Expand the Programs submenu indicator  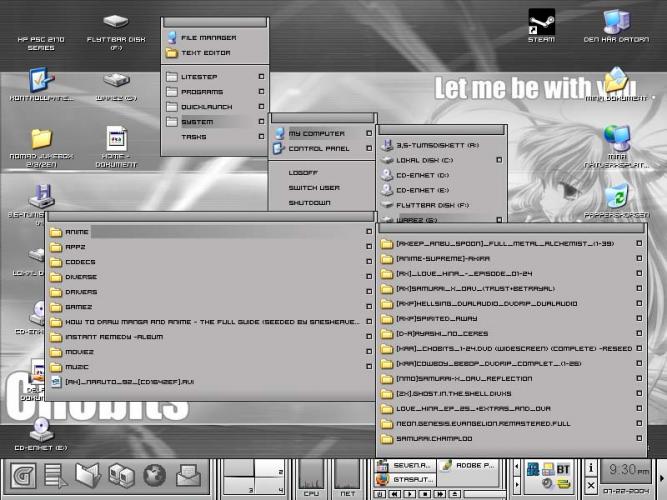coord(261,91)
